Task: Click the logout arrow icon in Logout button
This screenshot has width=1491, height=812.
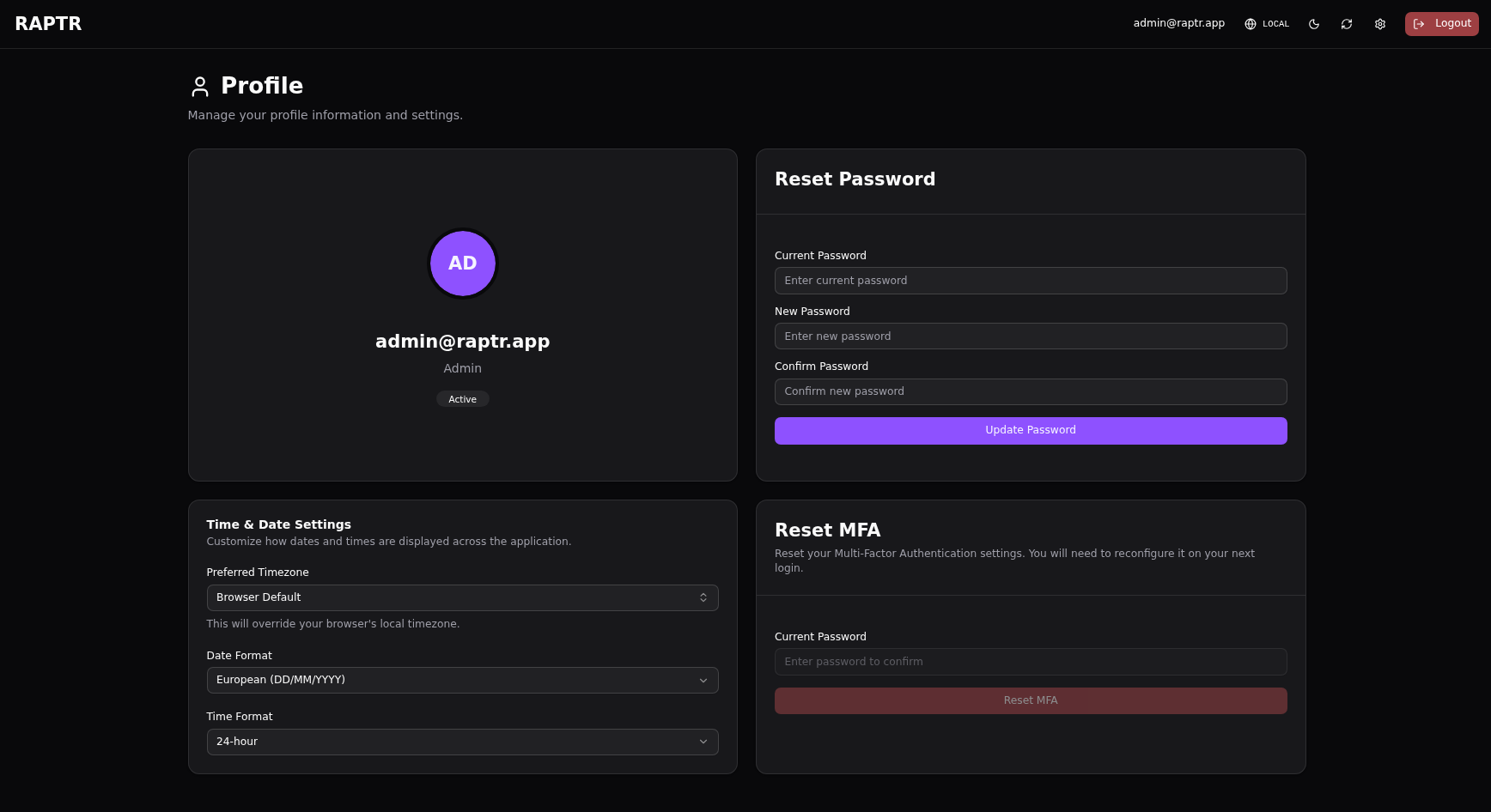Action: 1418,23
